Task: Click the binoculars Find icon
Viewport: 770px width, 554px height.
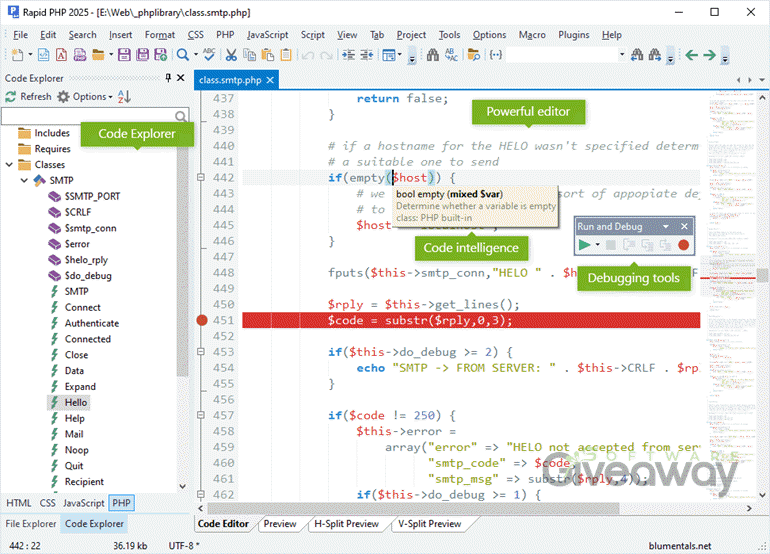Action: 433,55
